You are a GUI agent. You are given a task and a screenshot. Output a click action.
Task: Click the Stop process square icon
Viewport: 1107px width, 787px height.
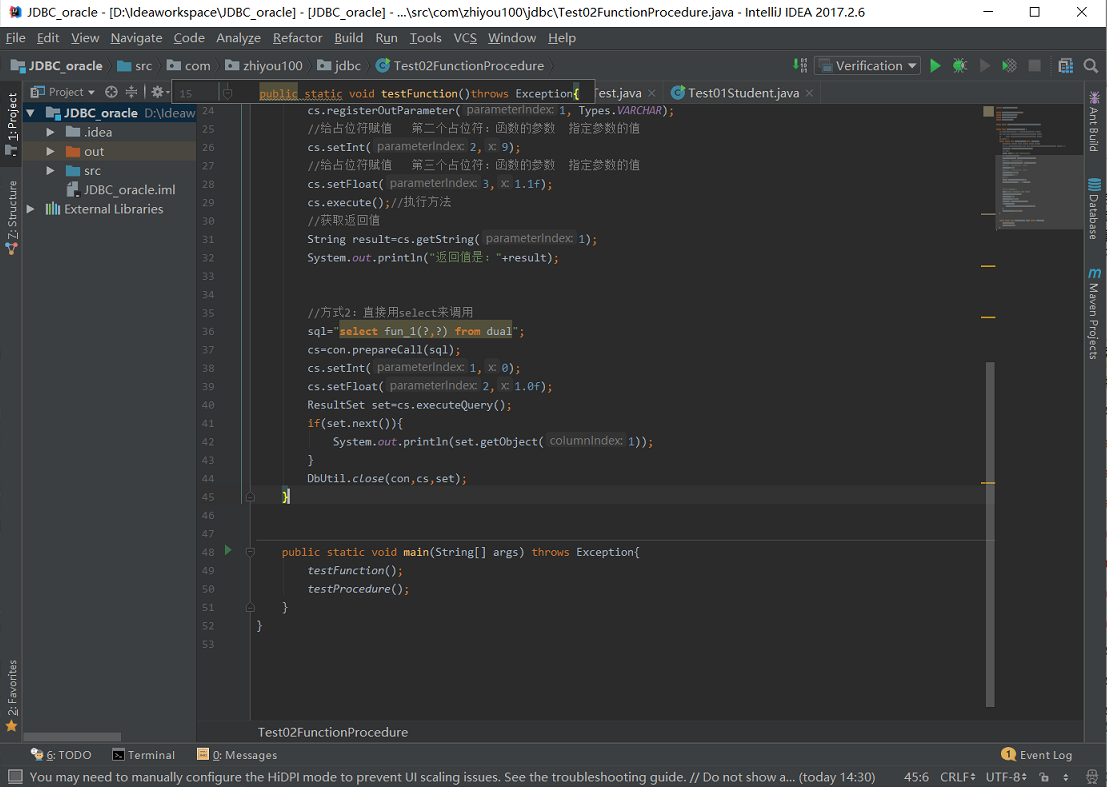(x=1034, y=66)
